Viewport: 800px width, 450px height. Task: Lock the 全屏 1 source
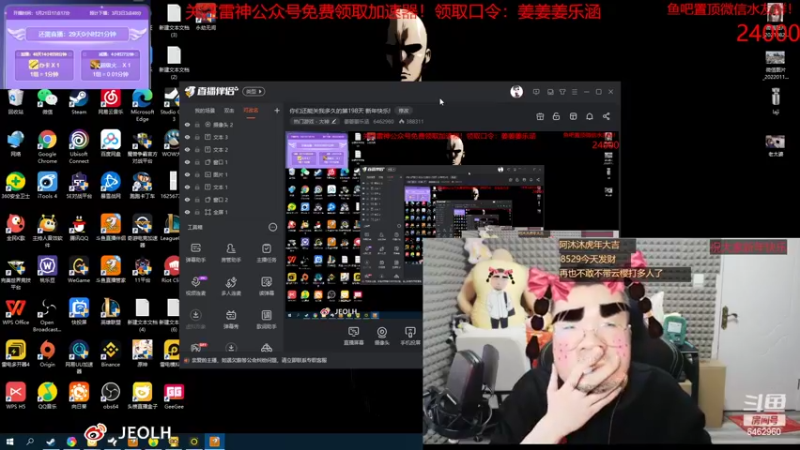[197, 212]
